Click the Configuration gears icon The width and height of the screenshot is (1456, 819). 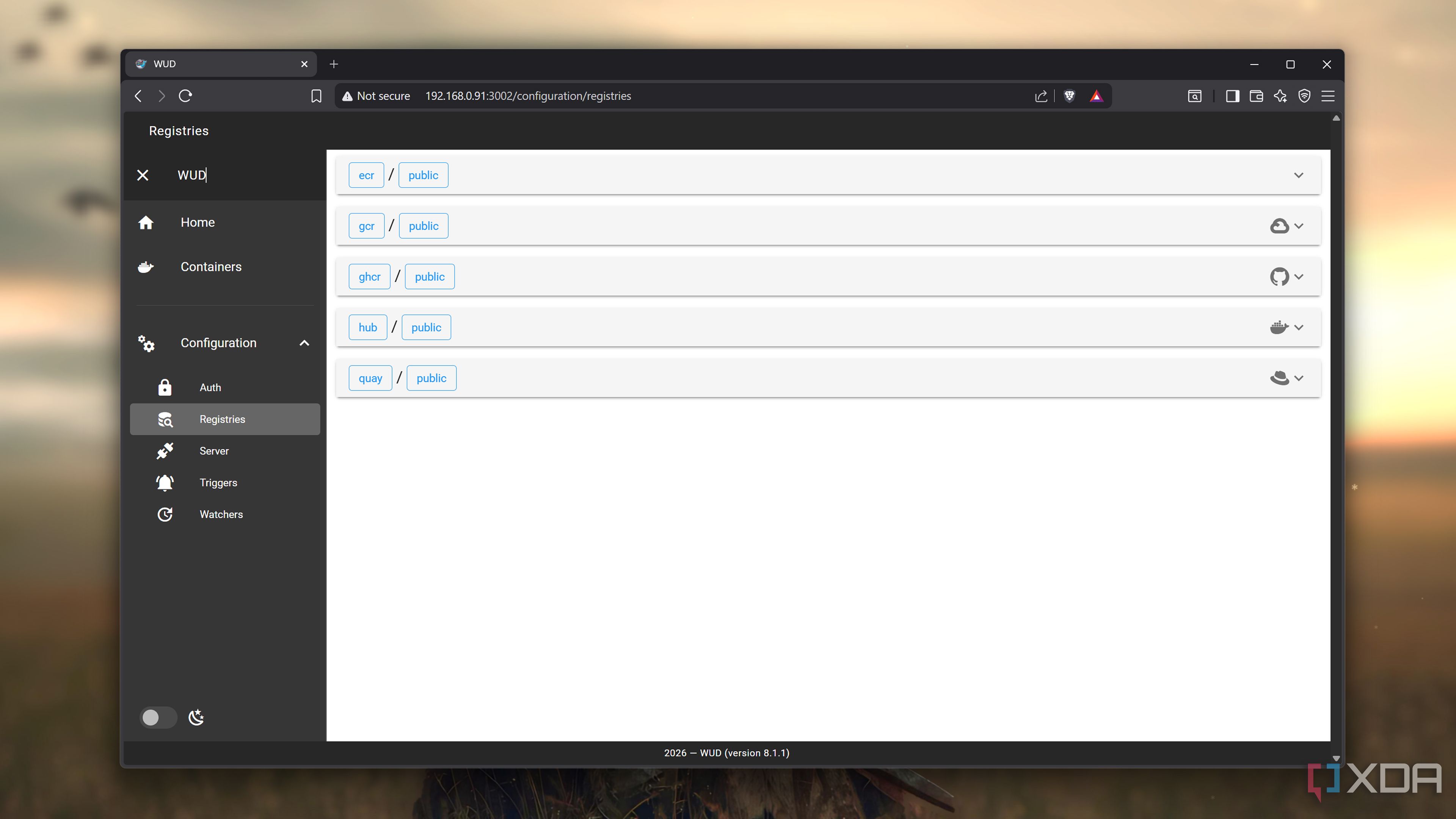146,343
